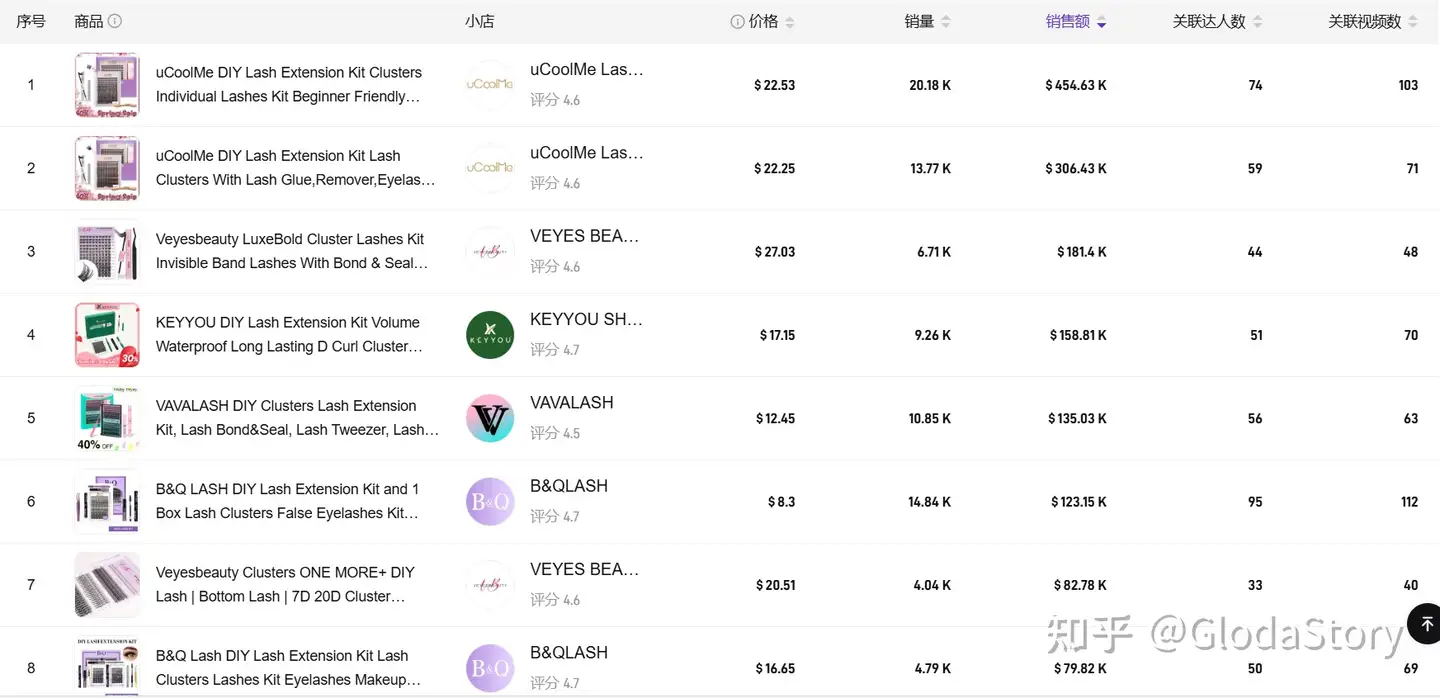Select sales volume cell 20.18 K
This screenshot has height=698, width=1440.
pyautogui.click(x=930, y=85)
